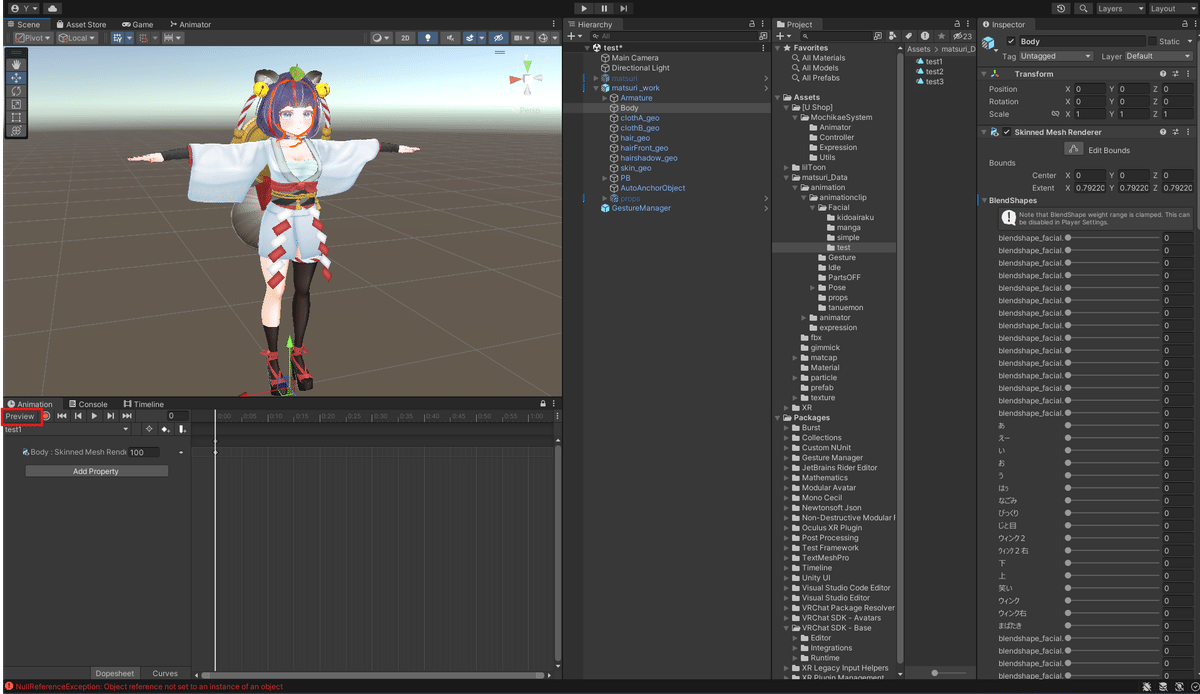Go to next keyframe in Animation
Viewport: 1200px width, 694px height.
click(x=110, y=416)
